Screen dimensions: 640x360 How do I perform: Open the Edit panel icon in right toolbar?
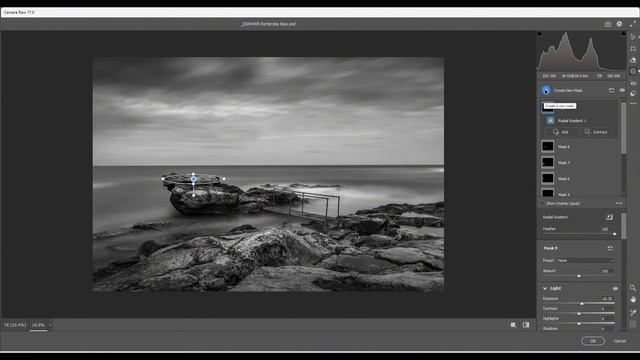pyautogui.click(x=633, y=37)
